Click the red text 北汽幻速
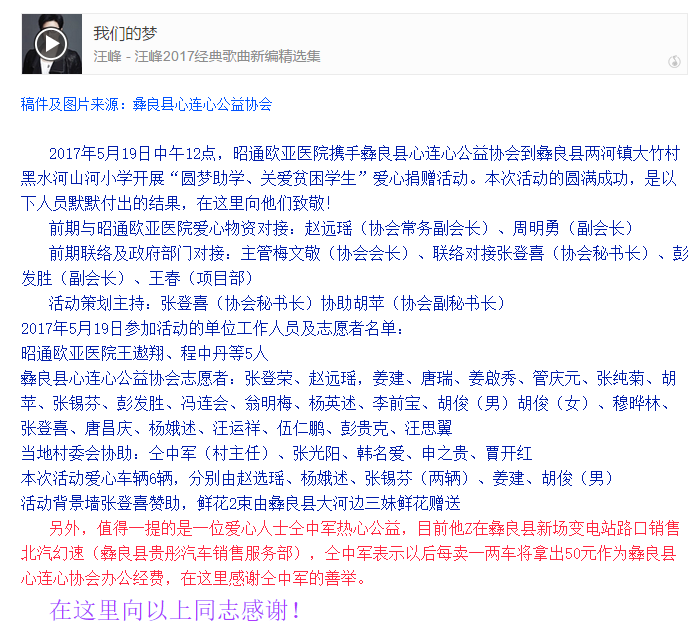 (52, 553)
